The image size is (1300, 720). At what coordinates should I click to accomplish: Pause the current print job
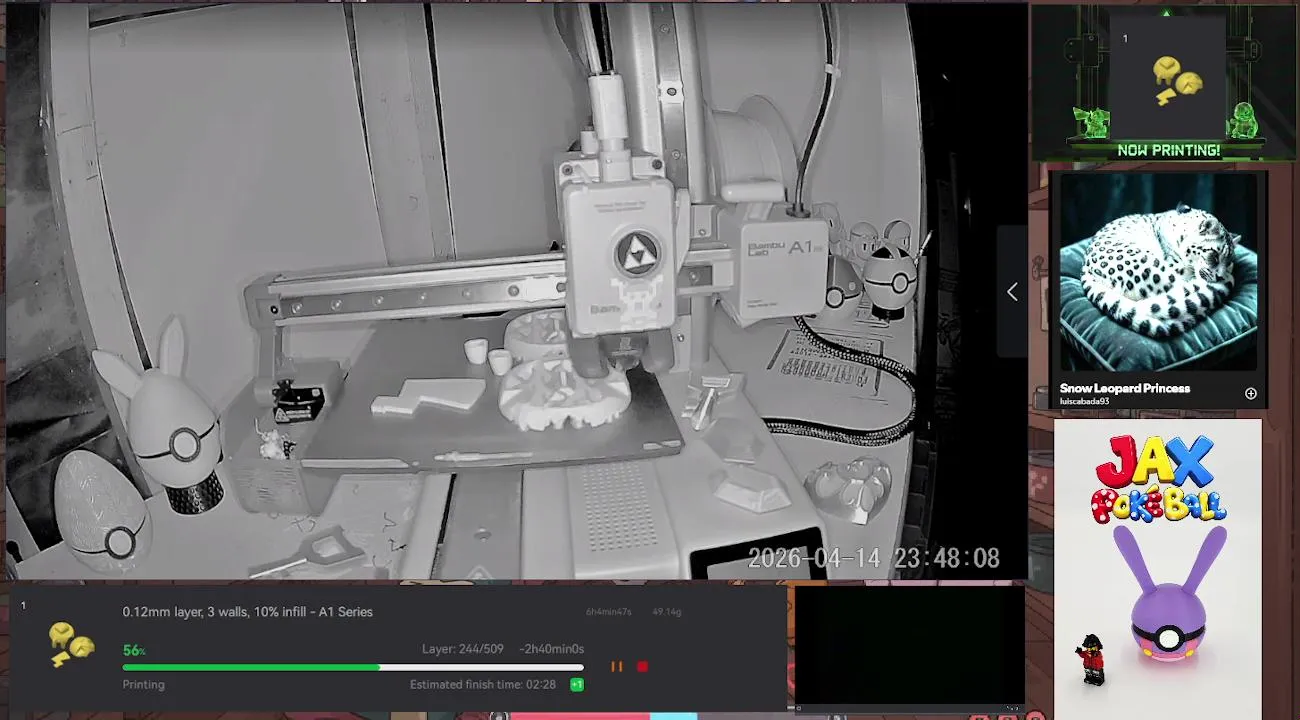click(x=616, y=666)
